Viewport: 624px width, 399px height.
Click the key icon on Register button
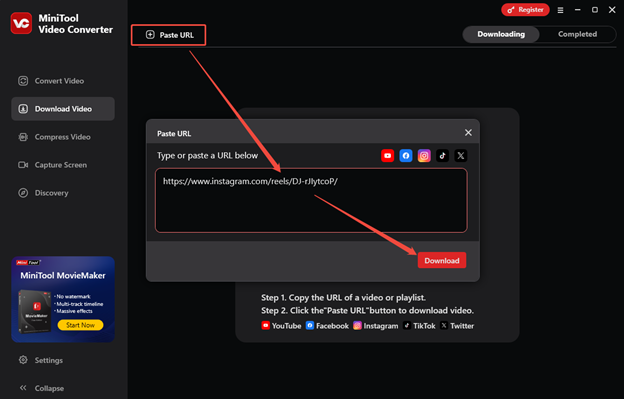[511, 10]
